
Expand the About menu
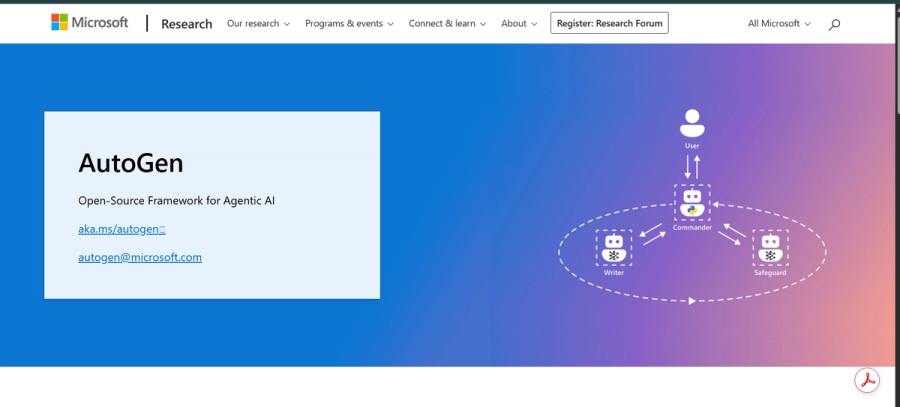coord(519,24)
